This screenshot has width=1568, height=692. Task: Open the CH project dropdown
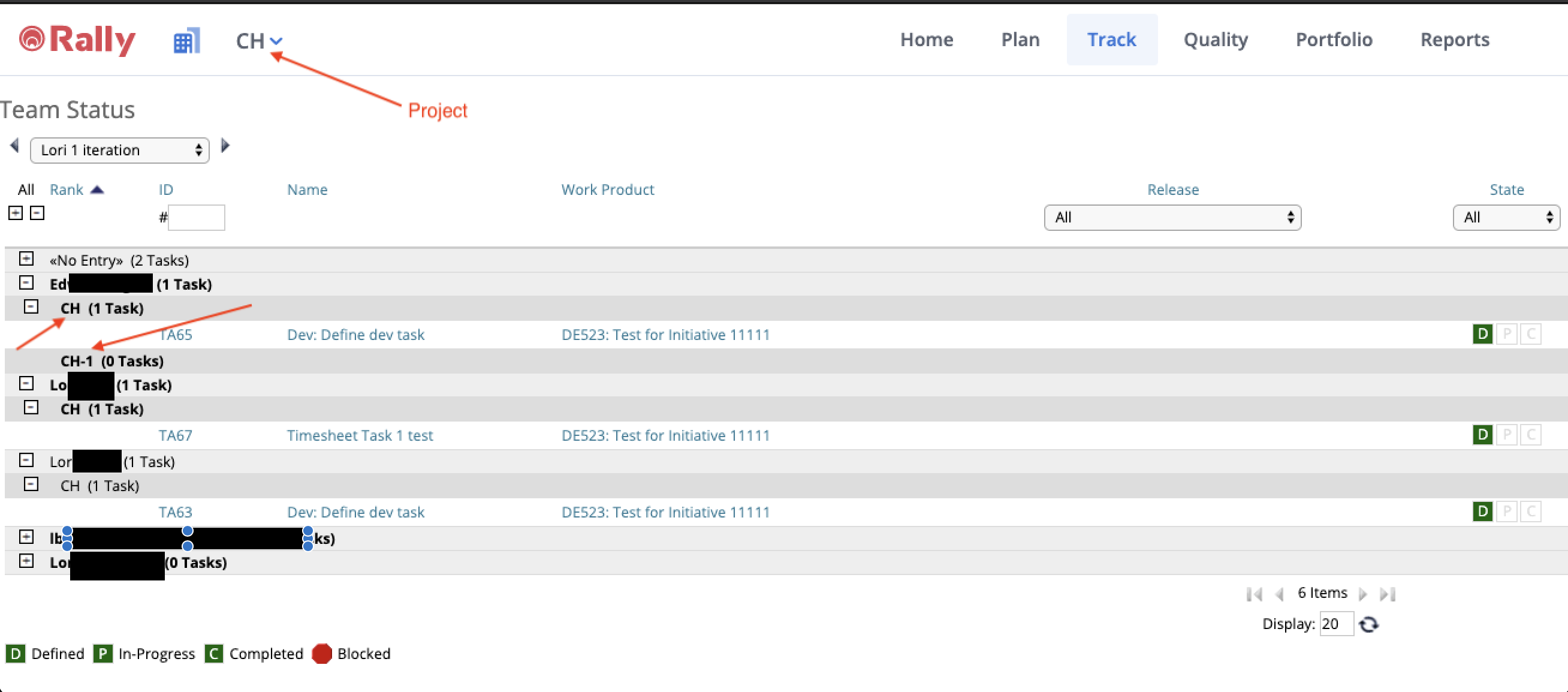tap(260, 41)
